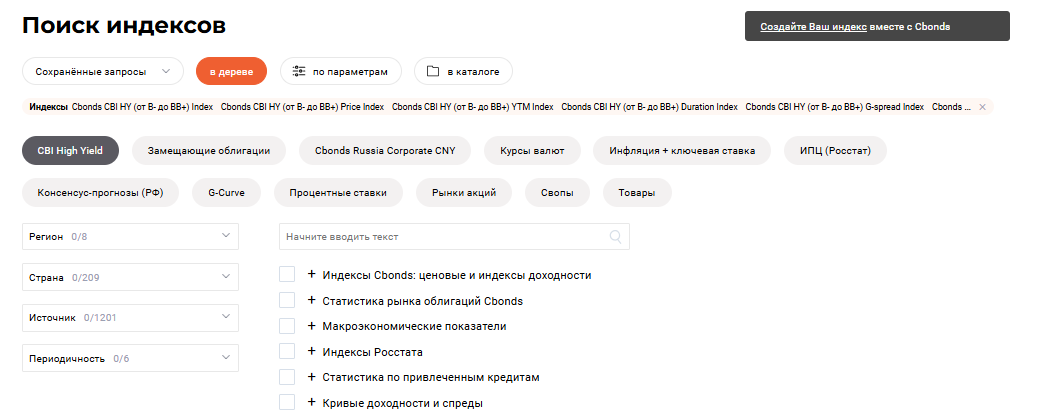
Task: Select the 'Замещающие облигации' preset chip
Action: point(208,150)
